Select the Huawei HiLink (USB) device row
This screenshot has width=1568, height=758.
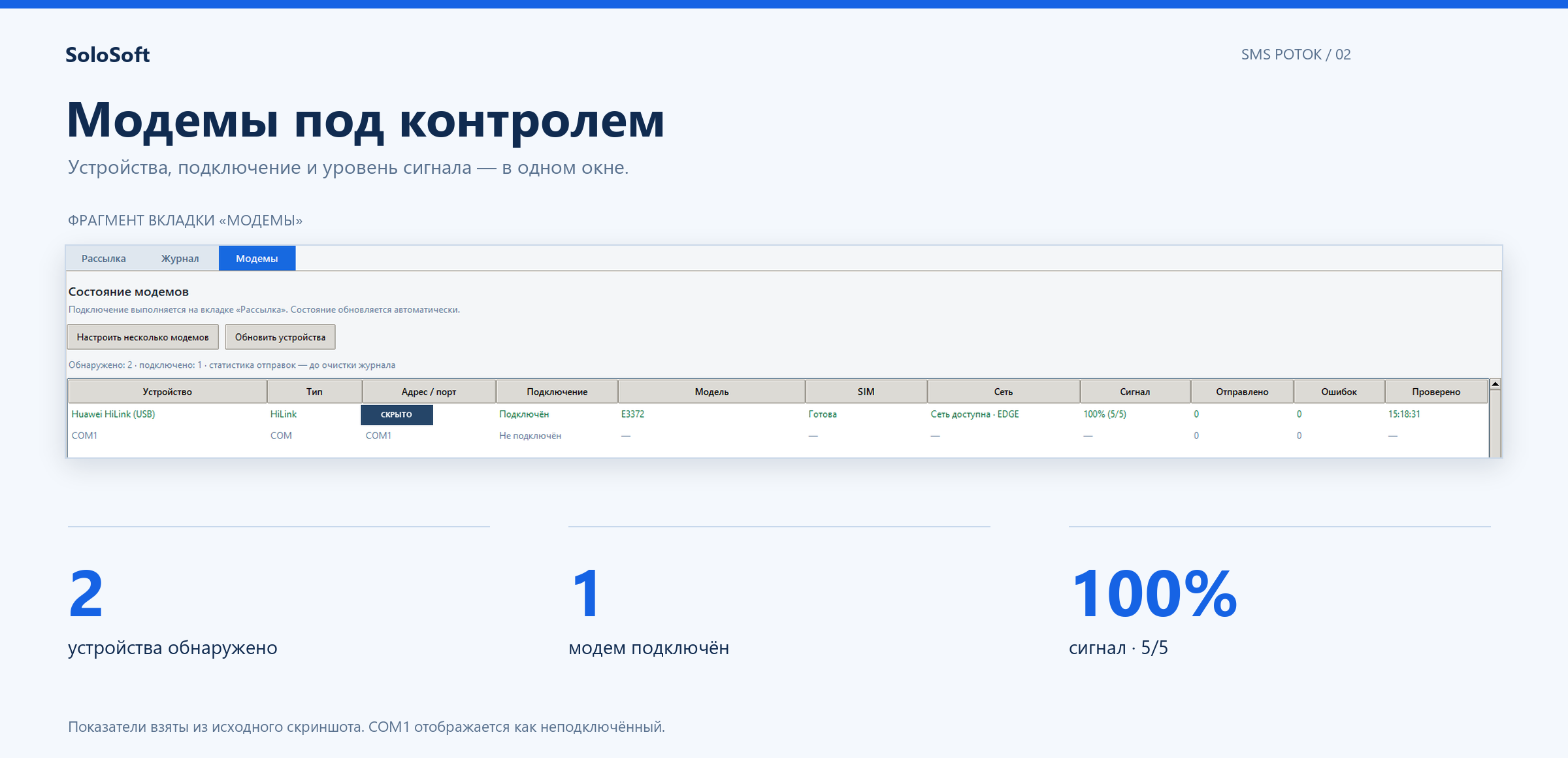click(777, 414)
